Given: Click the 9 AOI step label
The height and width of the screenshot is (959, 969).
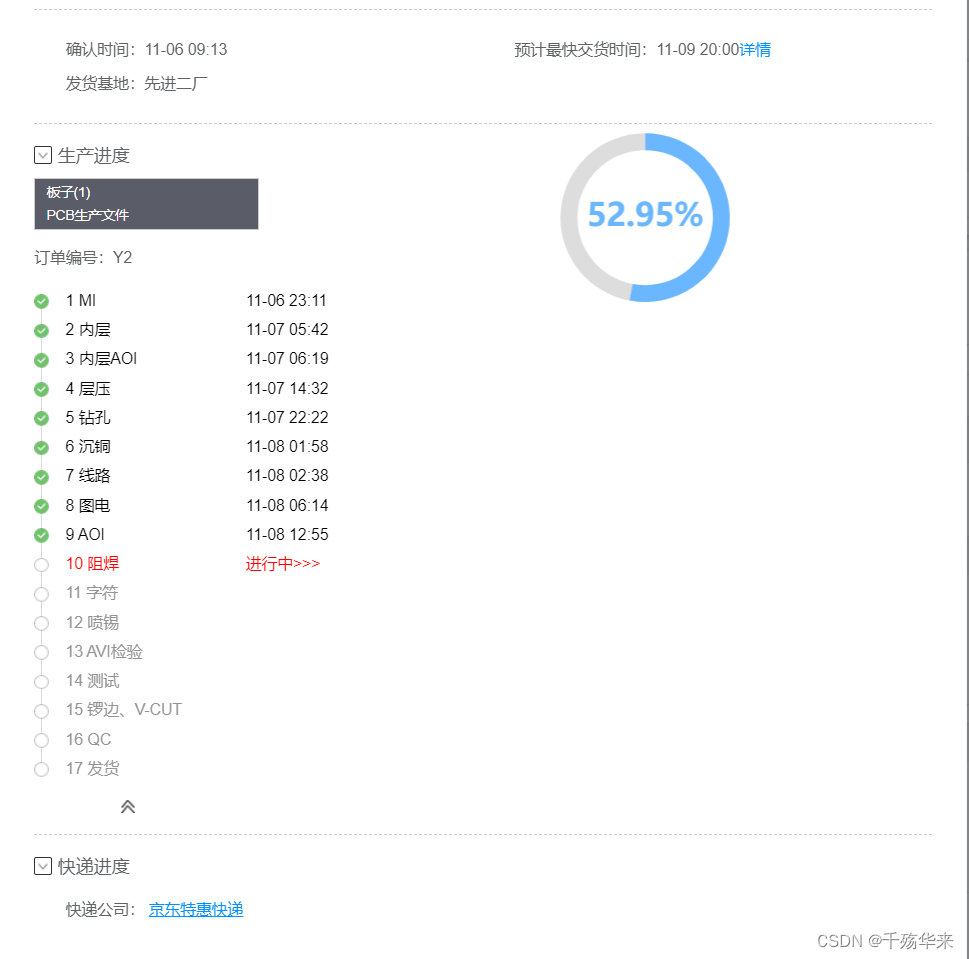Looking at the screenshot, I should click(x=85, y=534).
